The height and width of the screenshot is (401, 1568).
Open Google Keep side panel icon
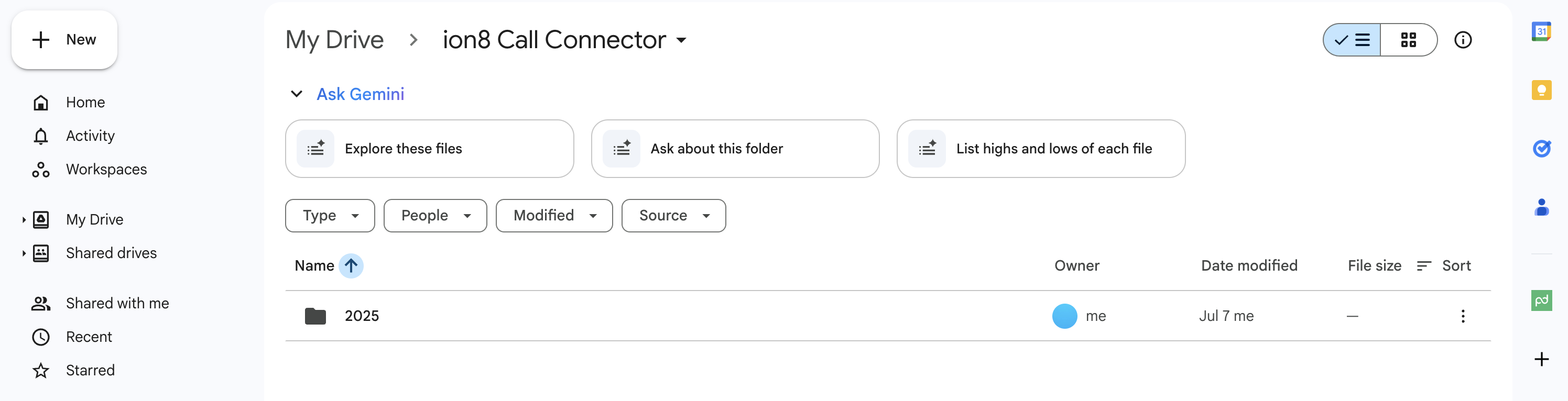[x=1541, y=90]
